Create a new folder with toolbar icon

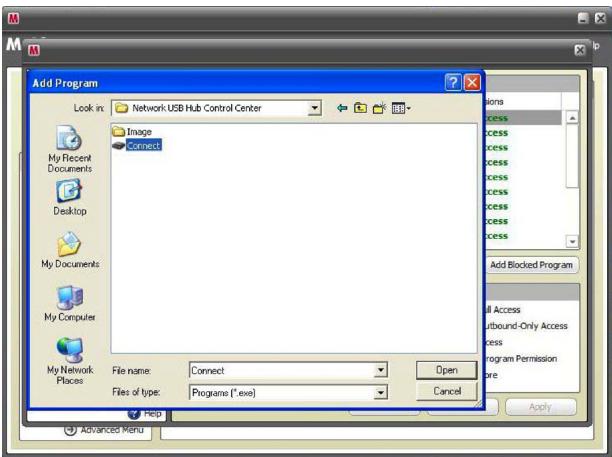point(379,108)
